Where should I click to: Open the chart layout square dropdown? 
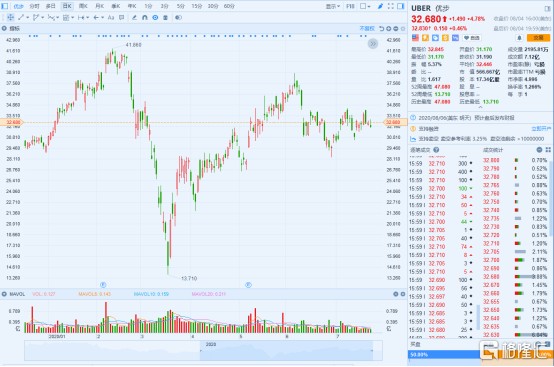coord(365,6)
